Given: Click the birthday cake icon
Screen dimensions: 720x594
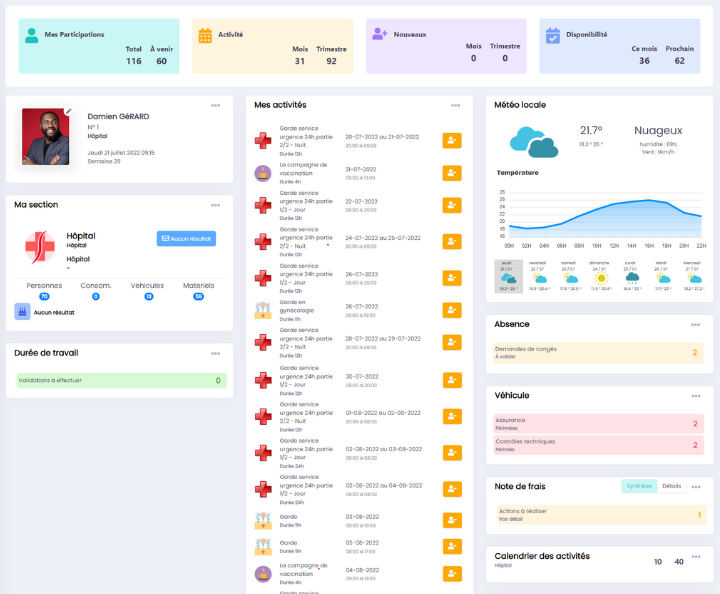Looking at the screenshot, I should 22,312.
